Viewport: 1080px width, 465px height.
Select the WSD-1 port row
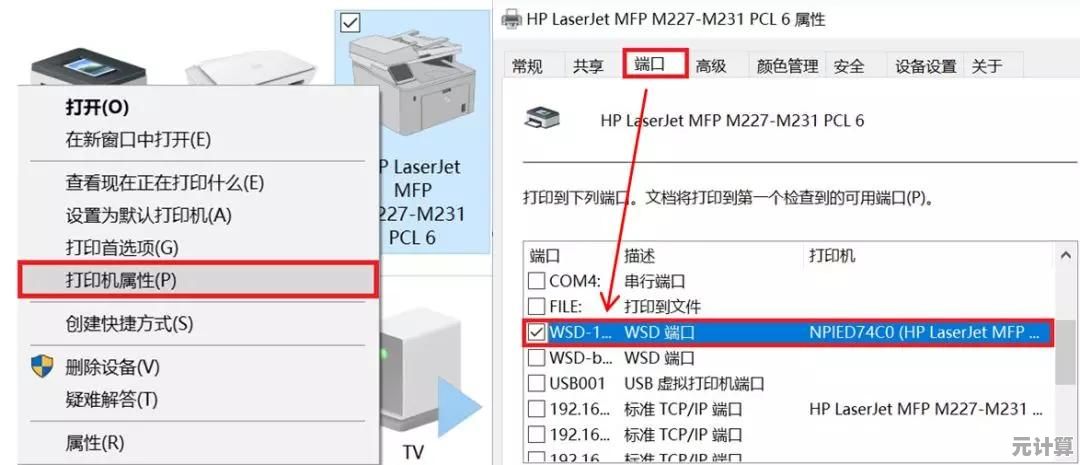(788, 333)
